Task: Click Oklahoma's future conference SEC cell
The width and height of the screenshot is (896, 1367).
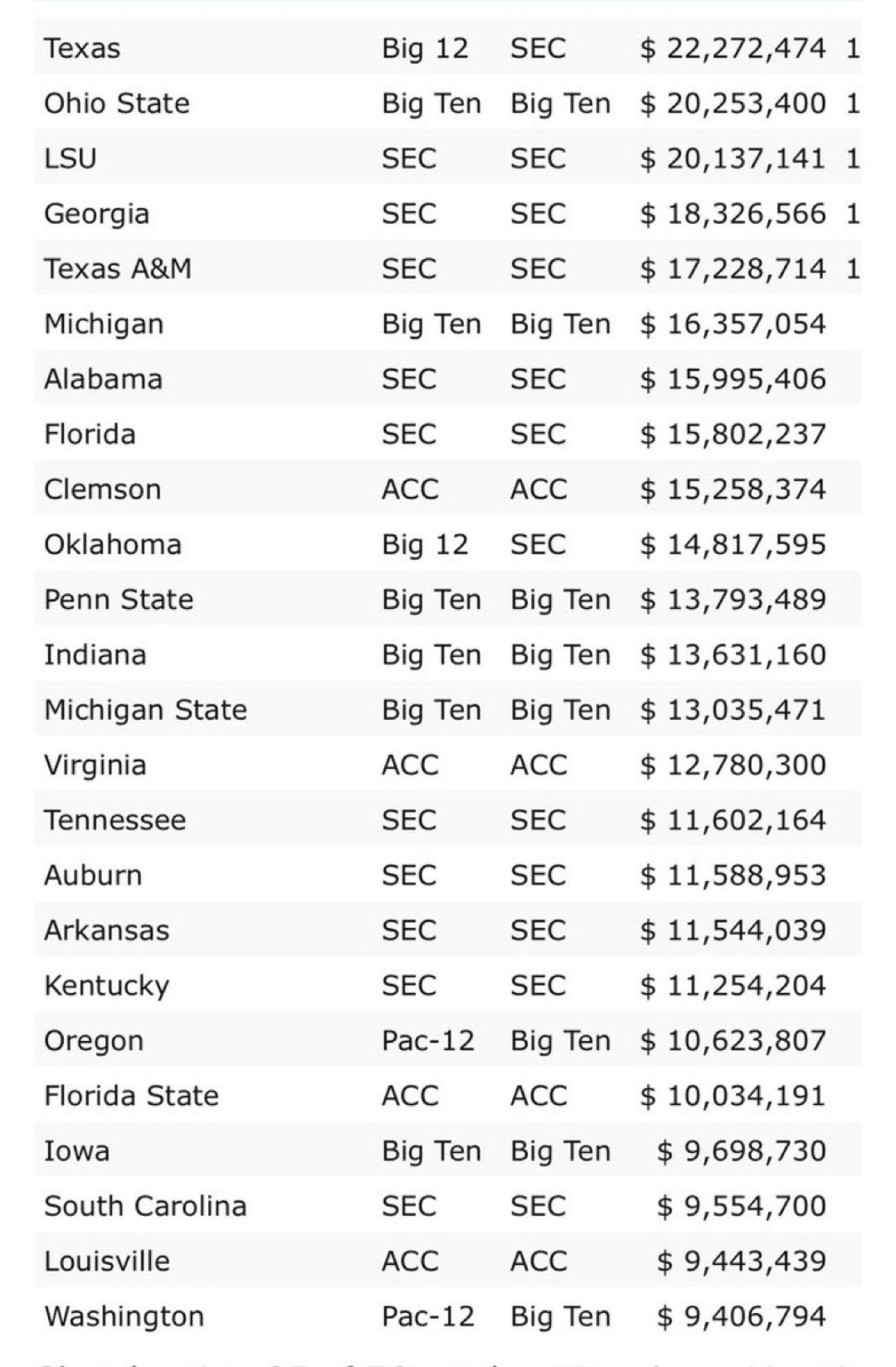Action: [x=538, y=545]
